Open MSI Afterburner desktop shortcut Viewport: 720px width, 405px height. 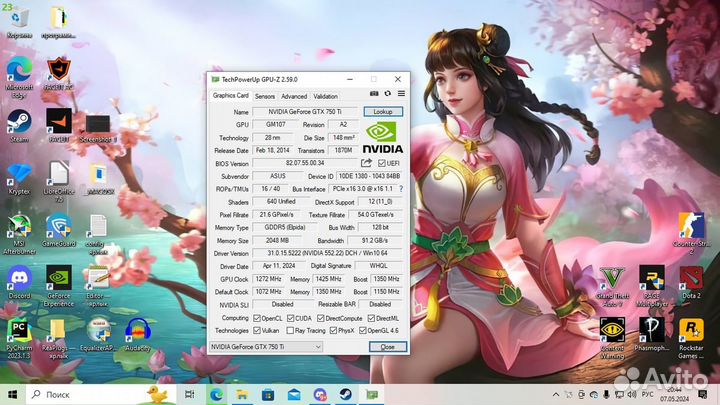19,234
